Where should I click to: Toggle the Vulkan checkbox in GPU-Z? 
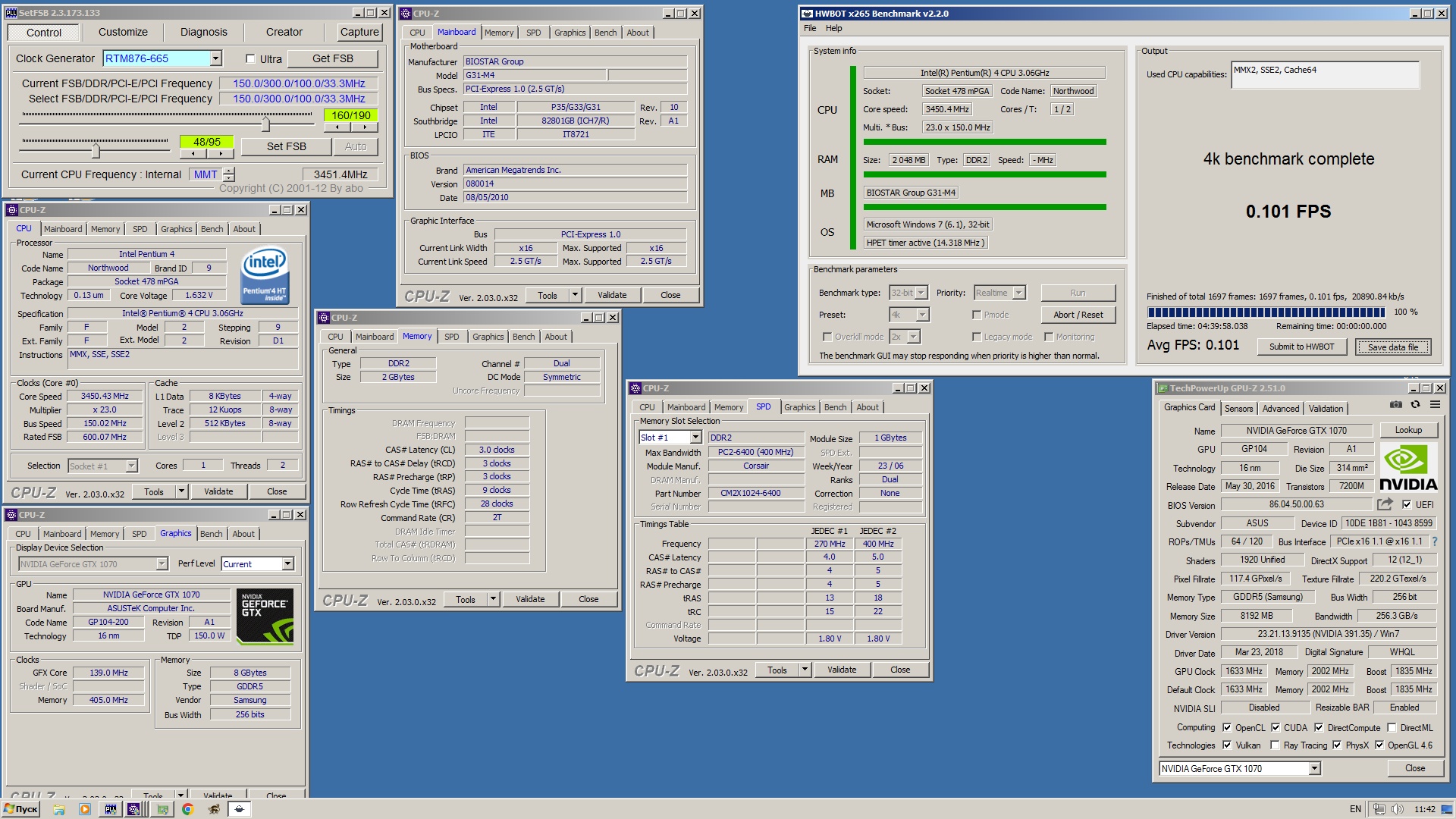[x=1227, y=745]
